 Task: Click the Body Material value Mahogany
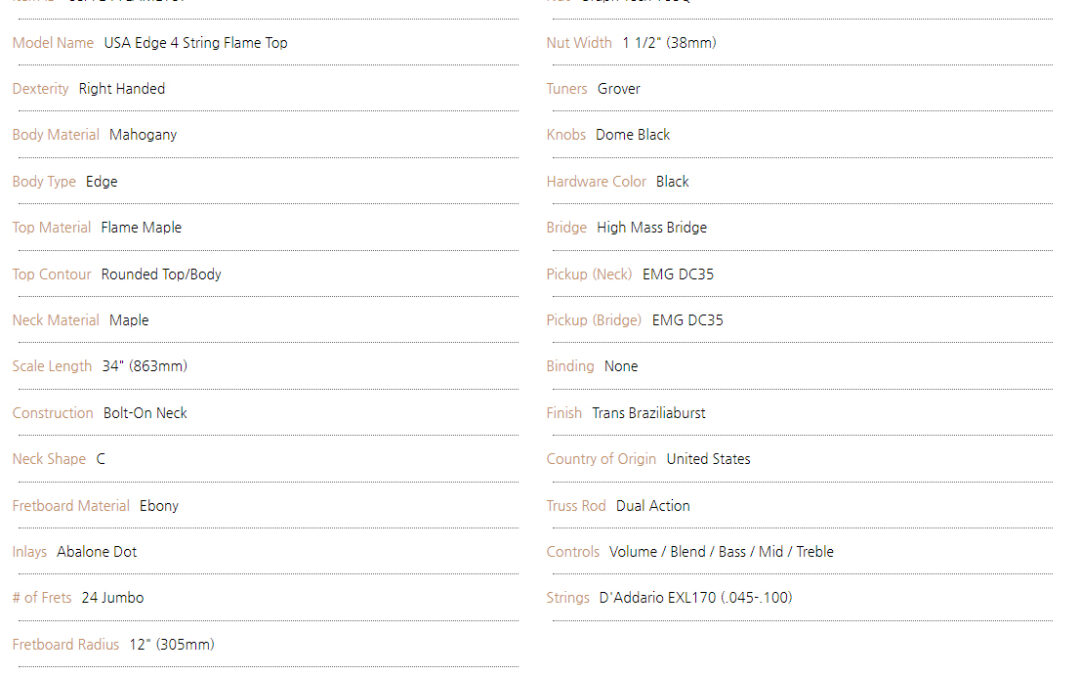point(143,135)
